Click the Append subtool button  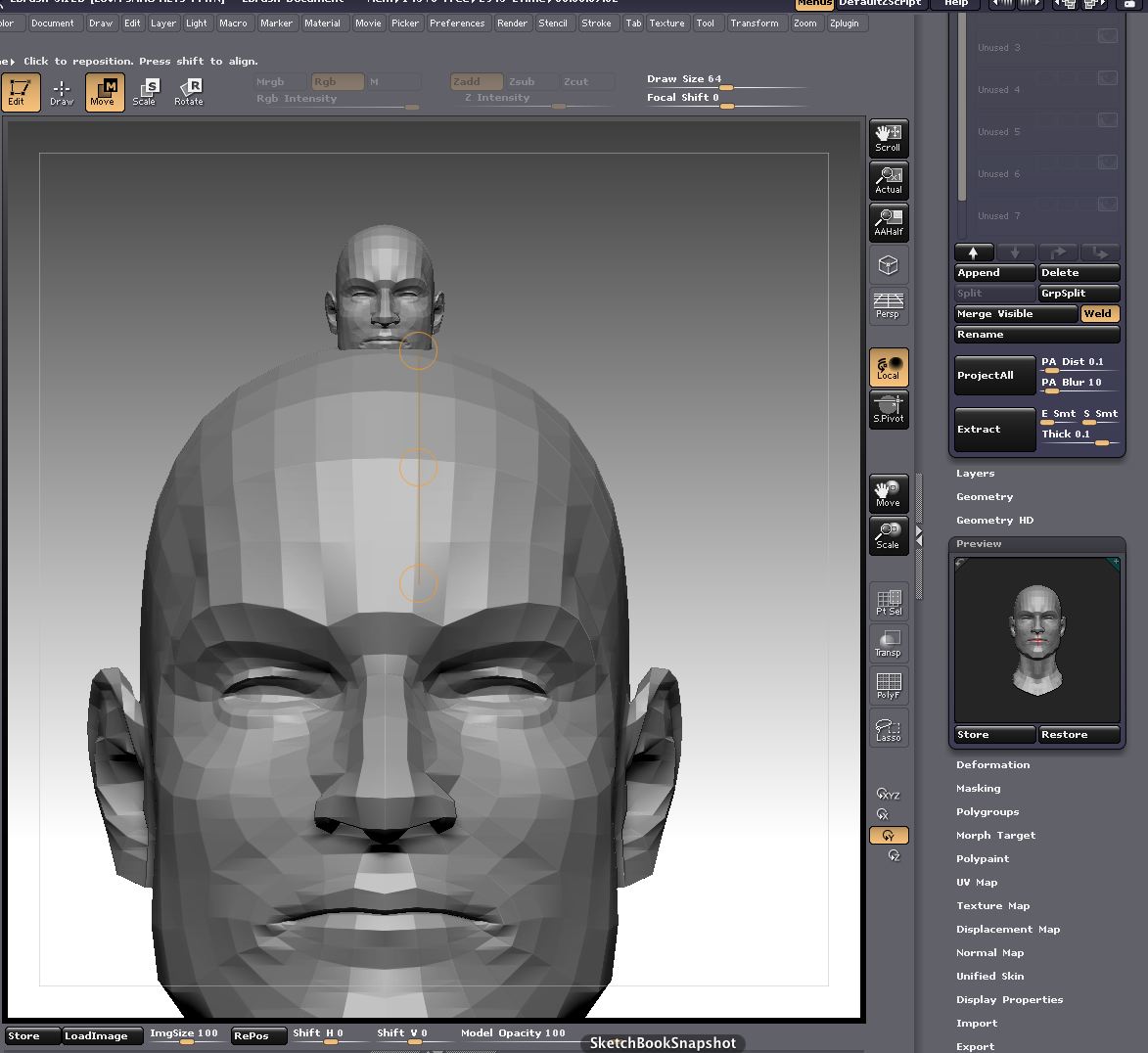(994, 272)
